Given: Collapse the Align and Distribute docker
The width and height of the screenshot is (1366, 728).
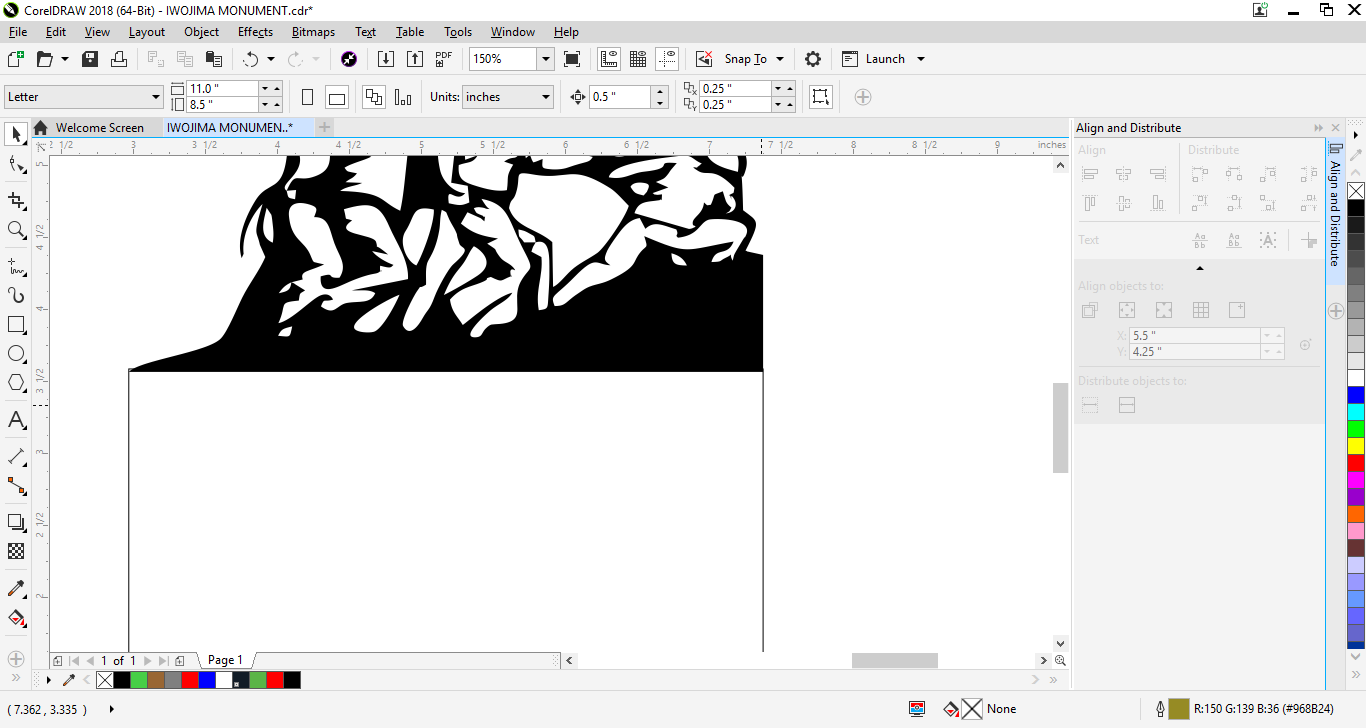Looking at the screenshot, I should 1319,128.
